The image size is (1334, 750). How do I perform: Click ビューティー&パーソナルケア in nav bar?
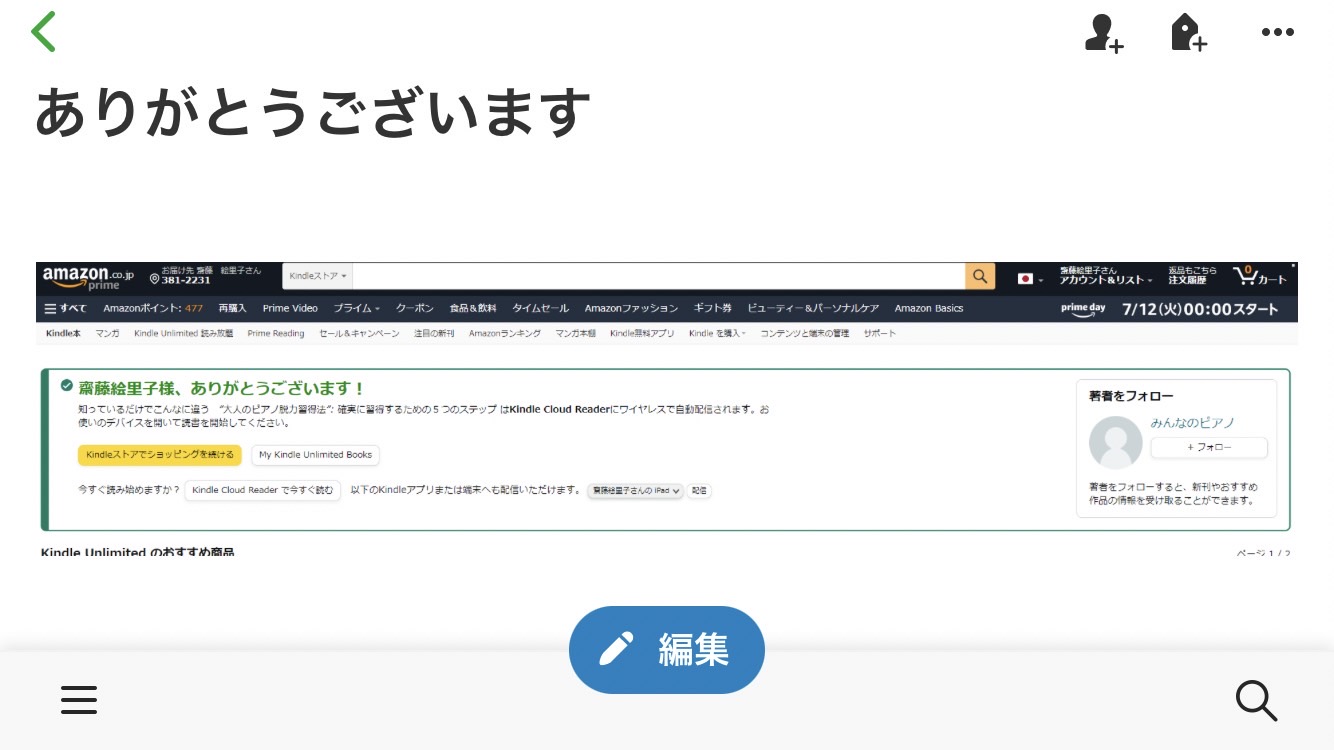coord(813,308)
